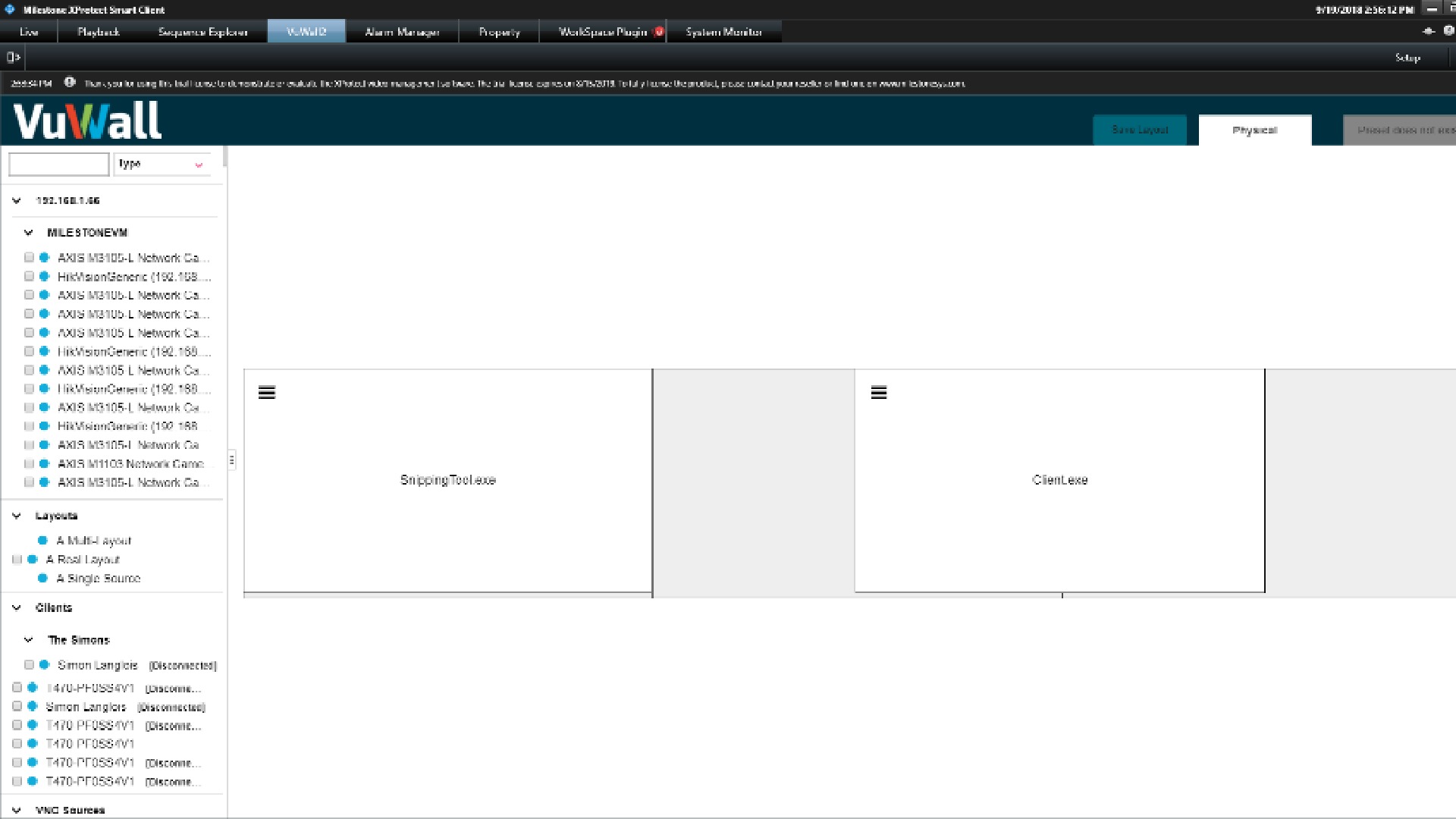
Task: Click blue dot icon beside A Multi-Layout
Action: (42, 541)
